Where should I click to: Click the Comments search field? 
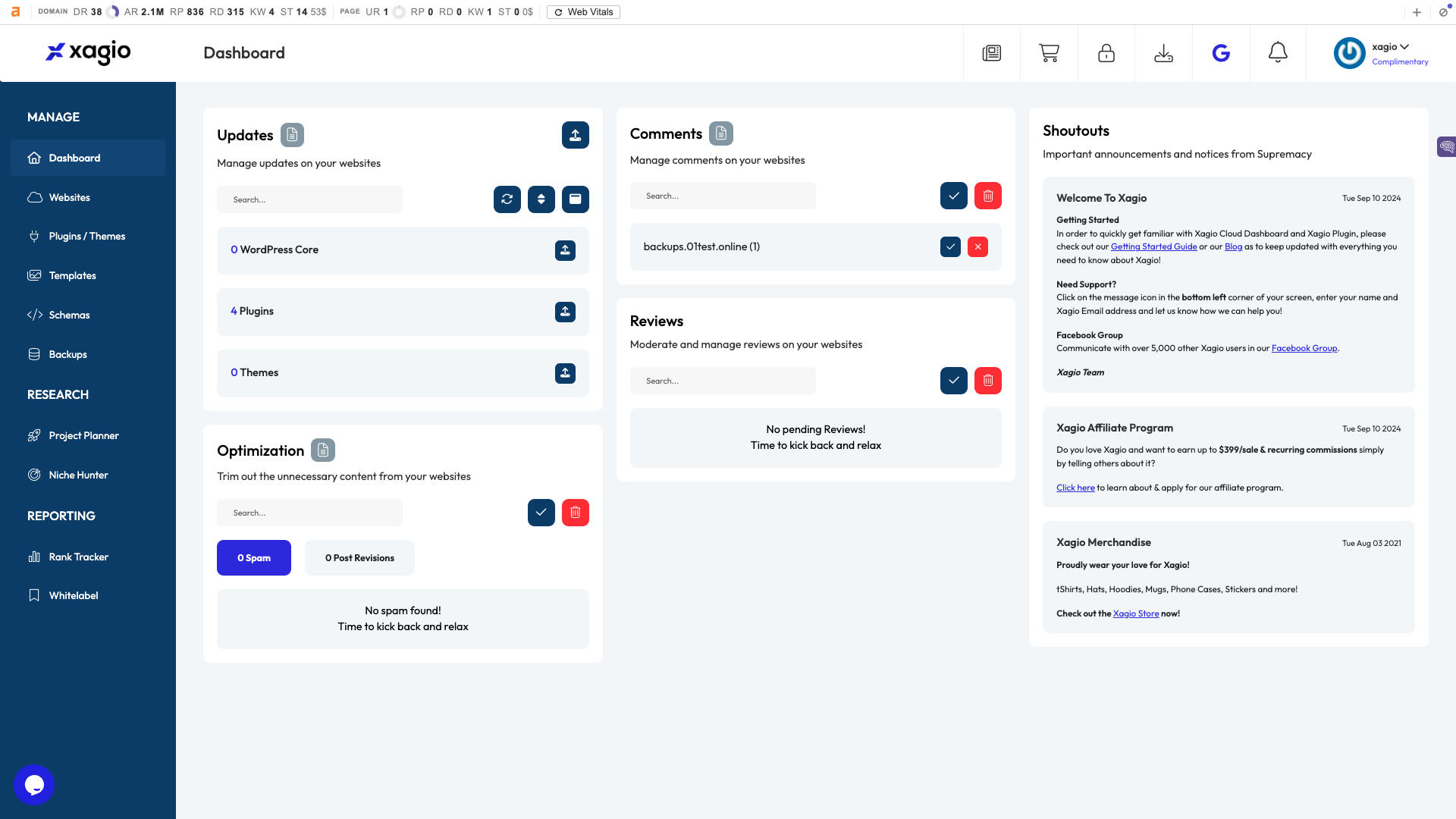point(723,196)
